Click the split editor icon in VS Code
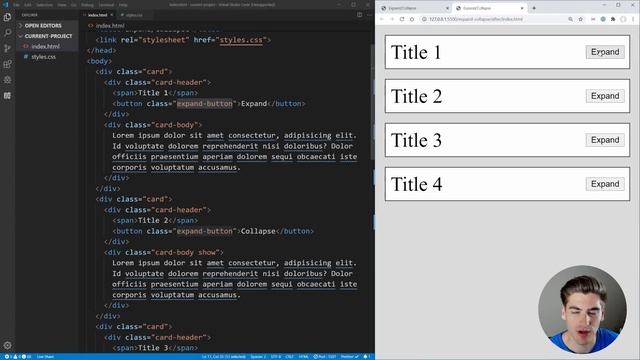 [360, 15]
